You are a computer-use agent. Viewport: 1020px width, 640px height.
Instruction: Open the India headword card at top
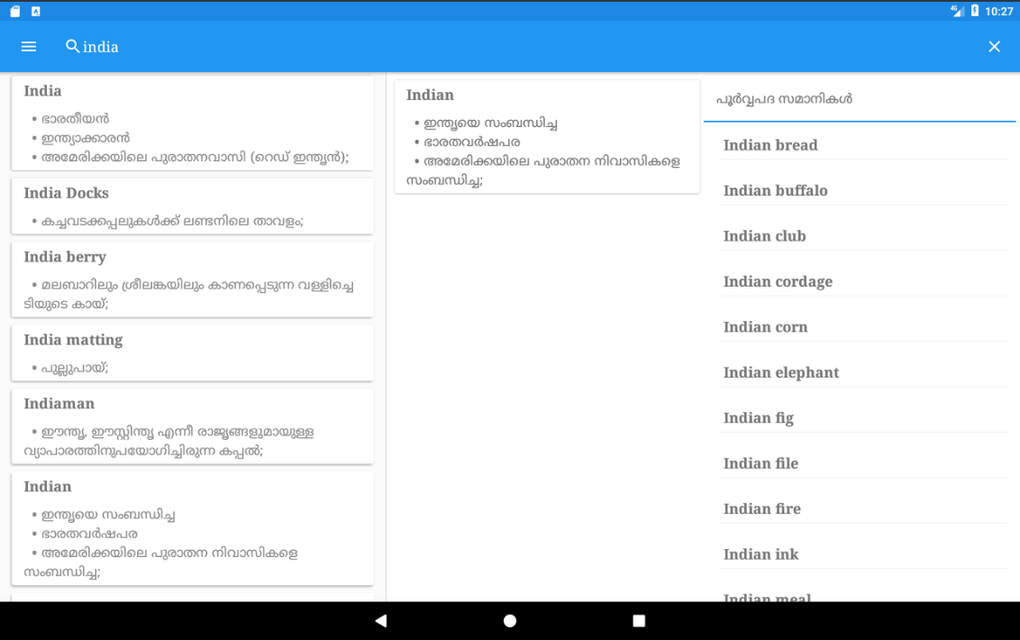coord(193,124)
